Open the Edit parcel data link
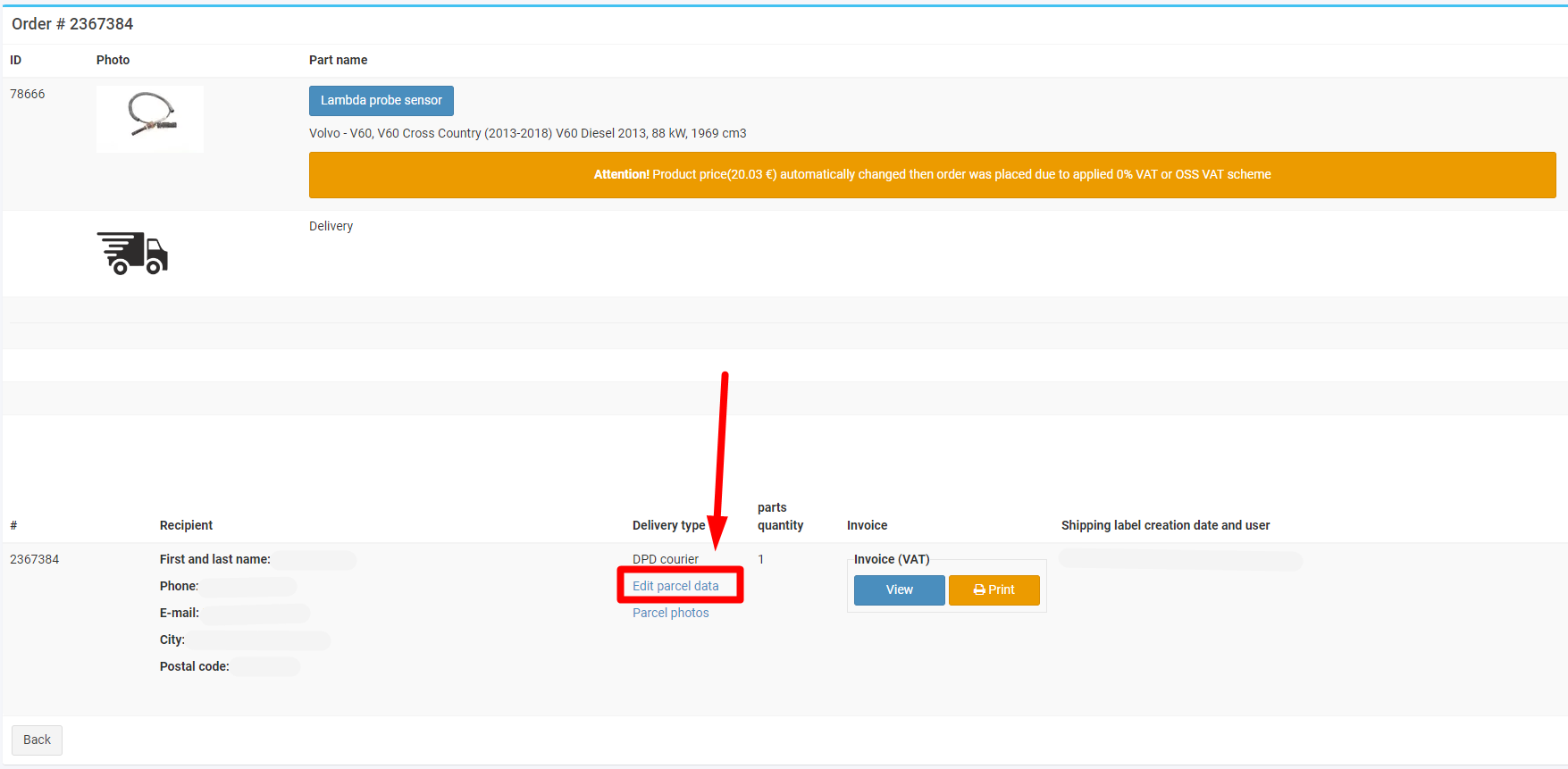 point(675,586)
